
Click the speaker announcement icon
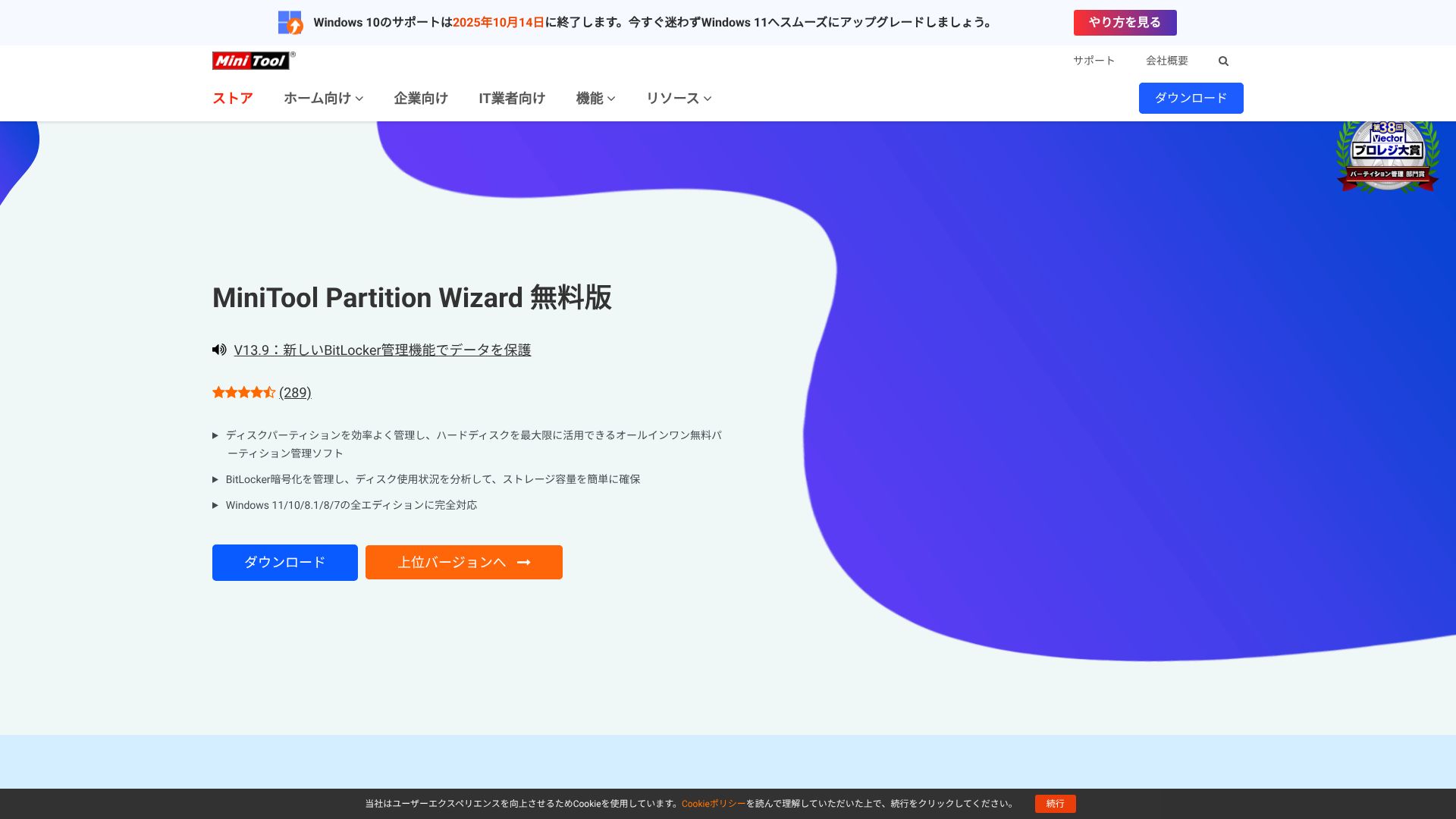pos(219,350)
